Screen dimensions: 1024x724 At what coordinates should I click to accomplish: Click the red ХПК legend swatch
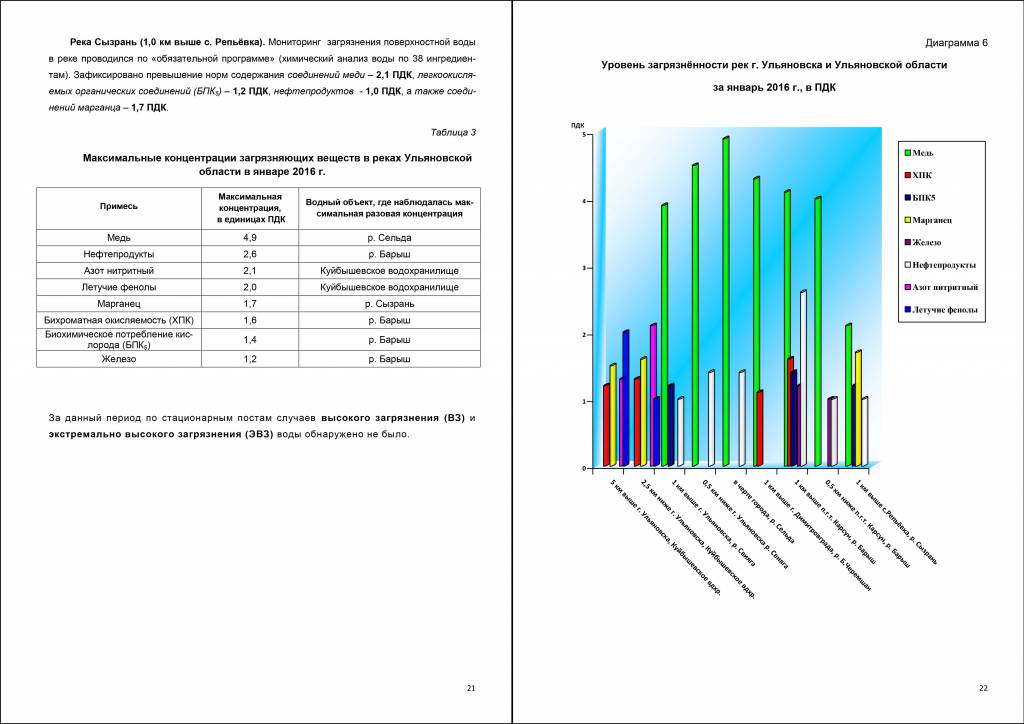coord(908,175)
